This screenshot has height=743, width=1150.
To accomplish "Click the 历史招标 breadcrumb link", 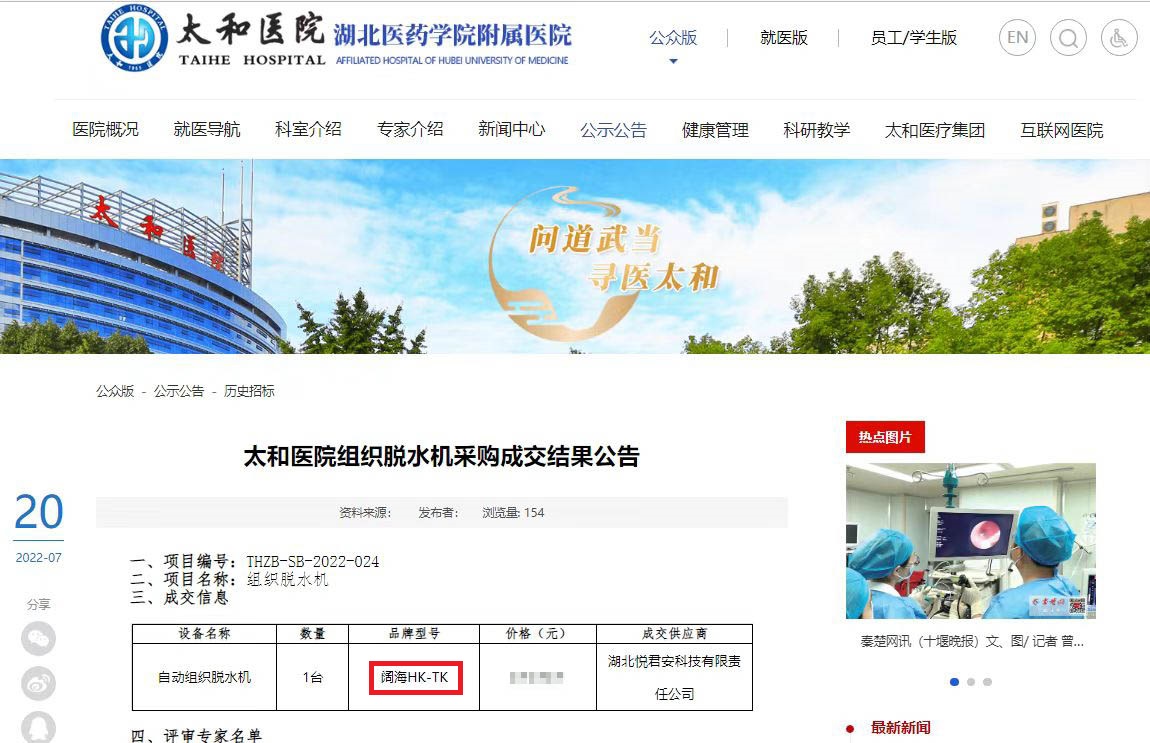I will pyautogui.click(x=249, y=391).
